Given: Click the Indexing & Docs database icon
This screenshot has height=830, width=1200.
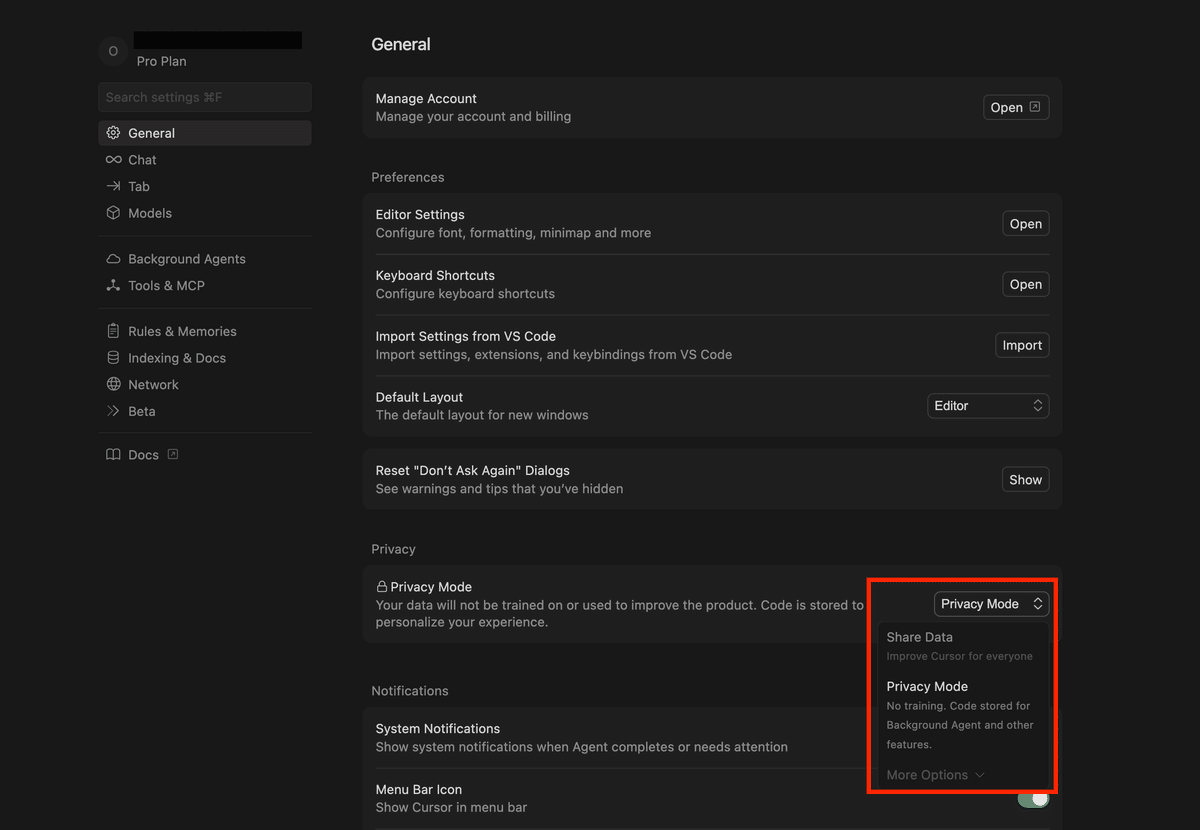Looking at the screenshot, I should [x=113, y=358].
